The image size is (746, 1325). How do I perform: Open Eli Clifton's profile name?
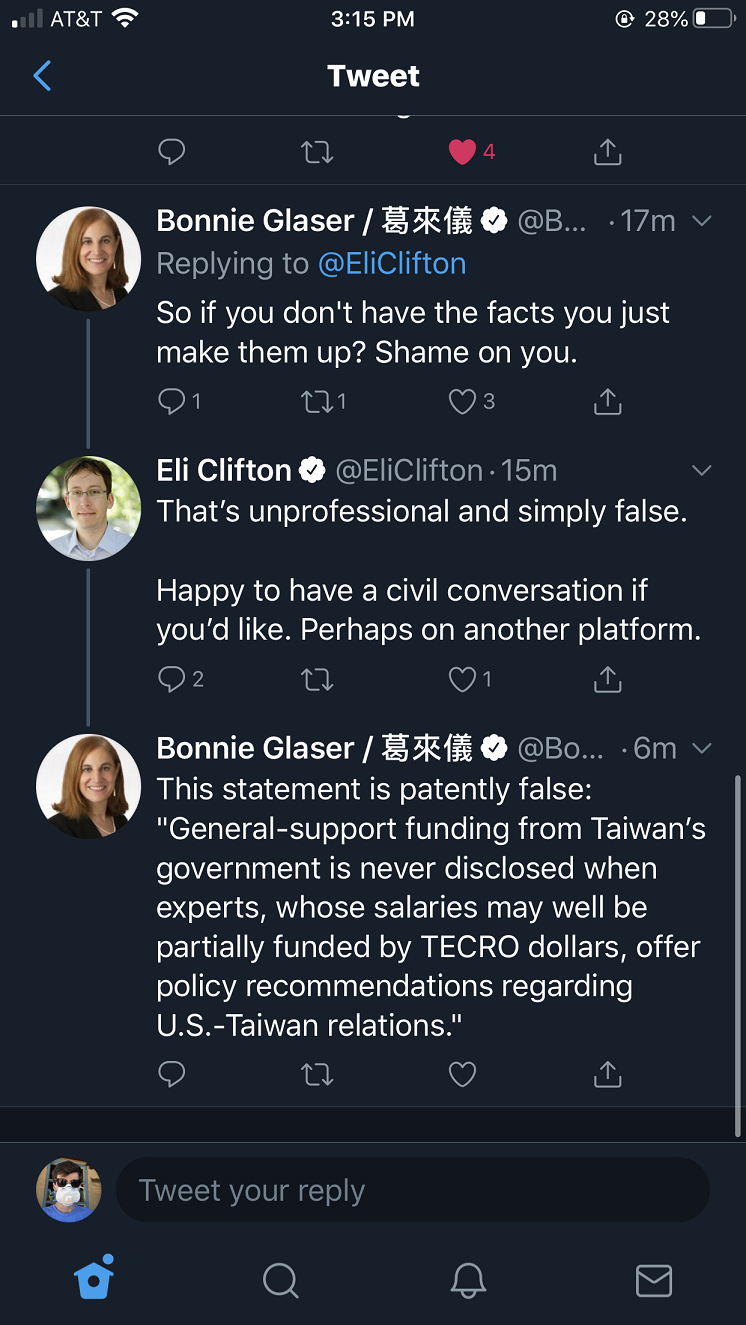coord(224,470)
